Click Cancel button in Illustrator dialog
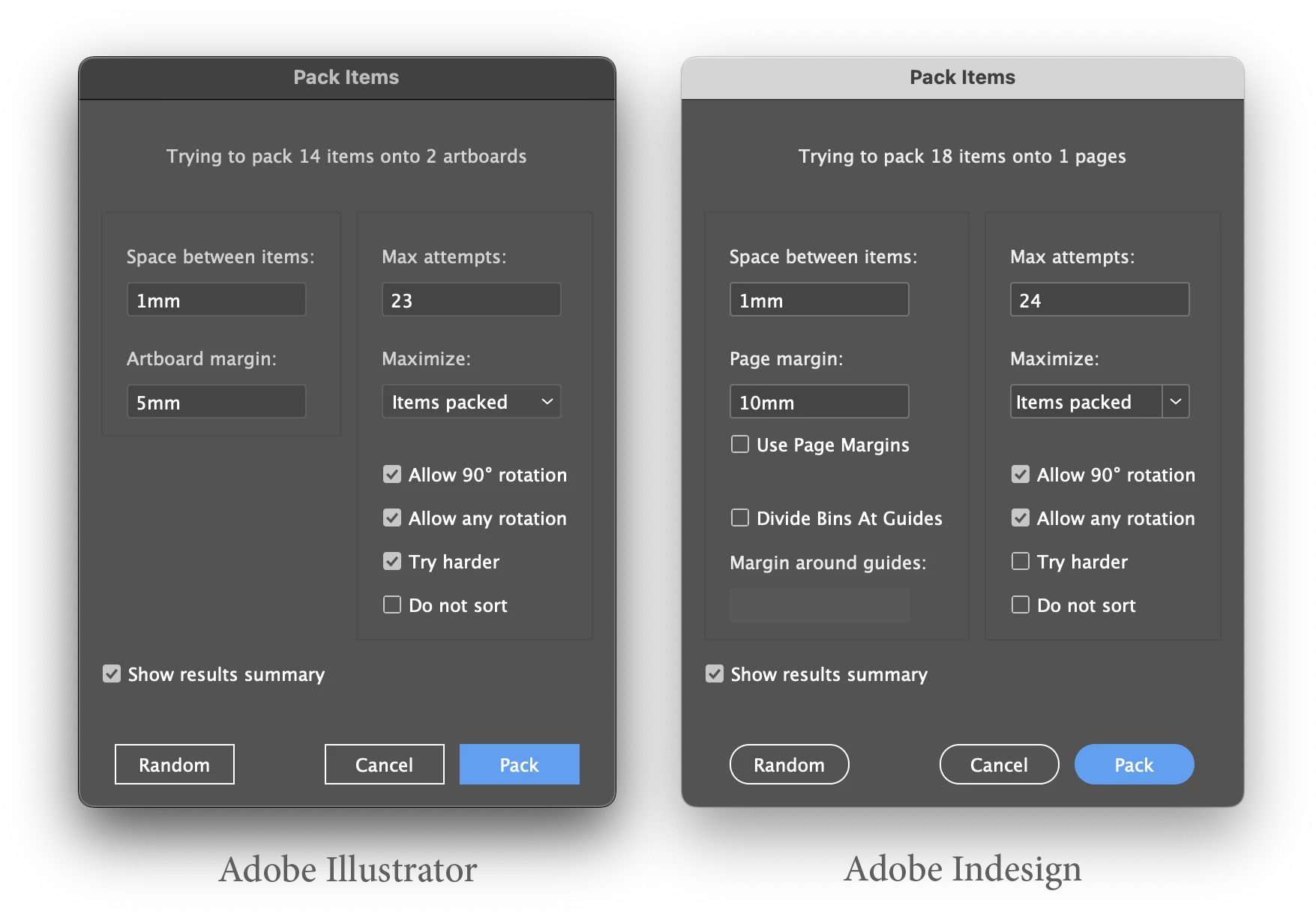The image size is (1316, 918). (385, 764)
